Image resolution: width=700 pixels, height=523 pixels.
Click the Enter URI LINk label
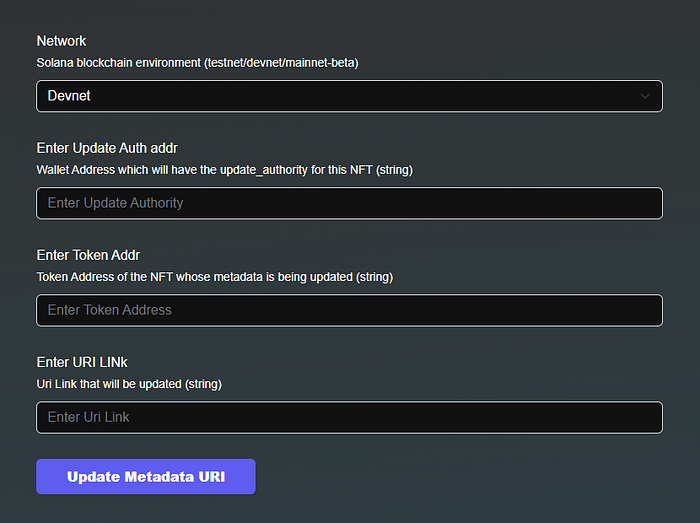pyautogui.click(x=82, y=362)
